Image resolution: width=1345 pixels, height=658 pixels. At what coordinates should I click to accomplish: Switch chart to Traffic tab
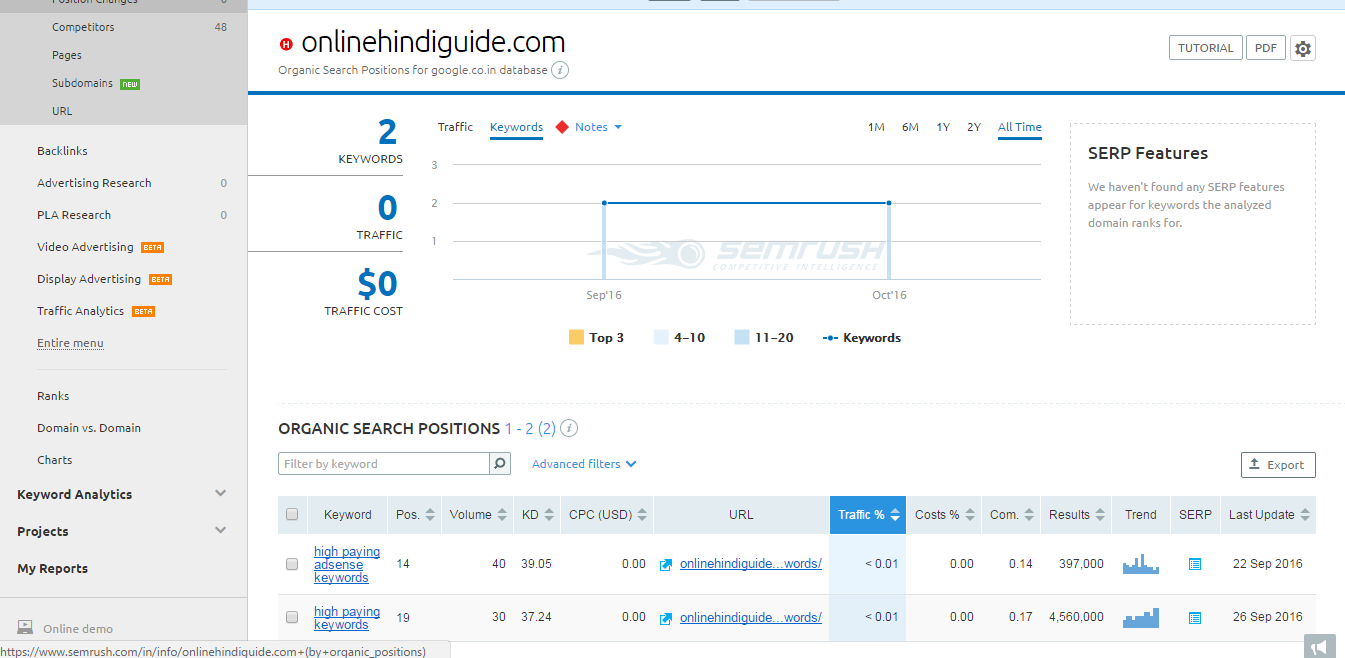(455, 127)
